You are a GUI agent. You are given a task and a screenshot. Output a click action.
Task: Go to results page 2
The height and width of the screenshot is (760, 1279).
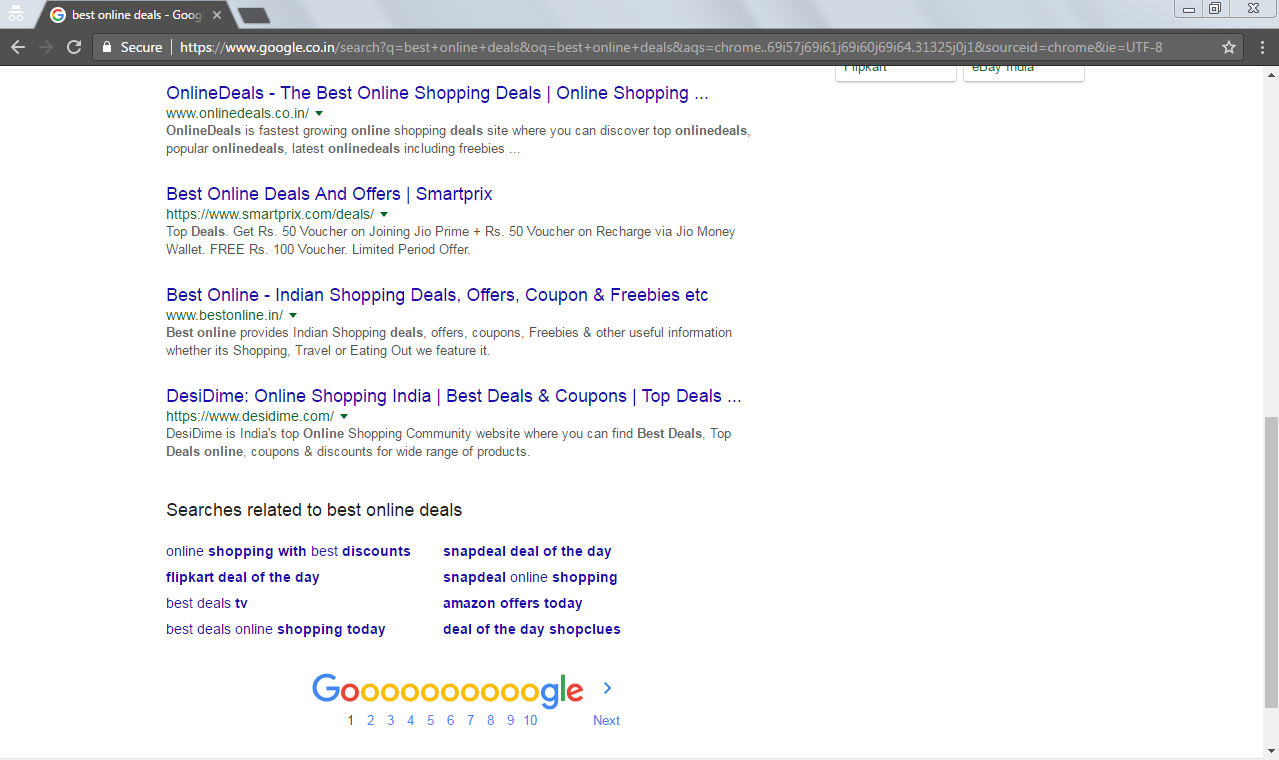[x=370, y=720]
